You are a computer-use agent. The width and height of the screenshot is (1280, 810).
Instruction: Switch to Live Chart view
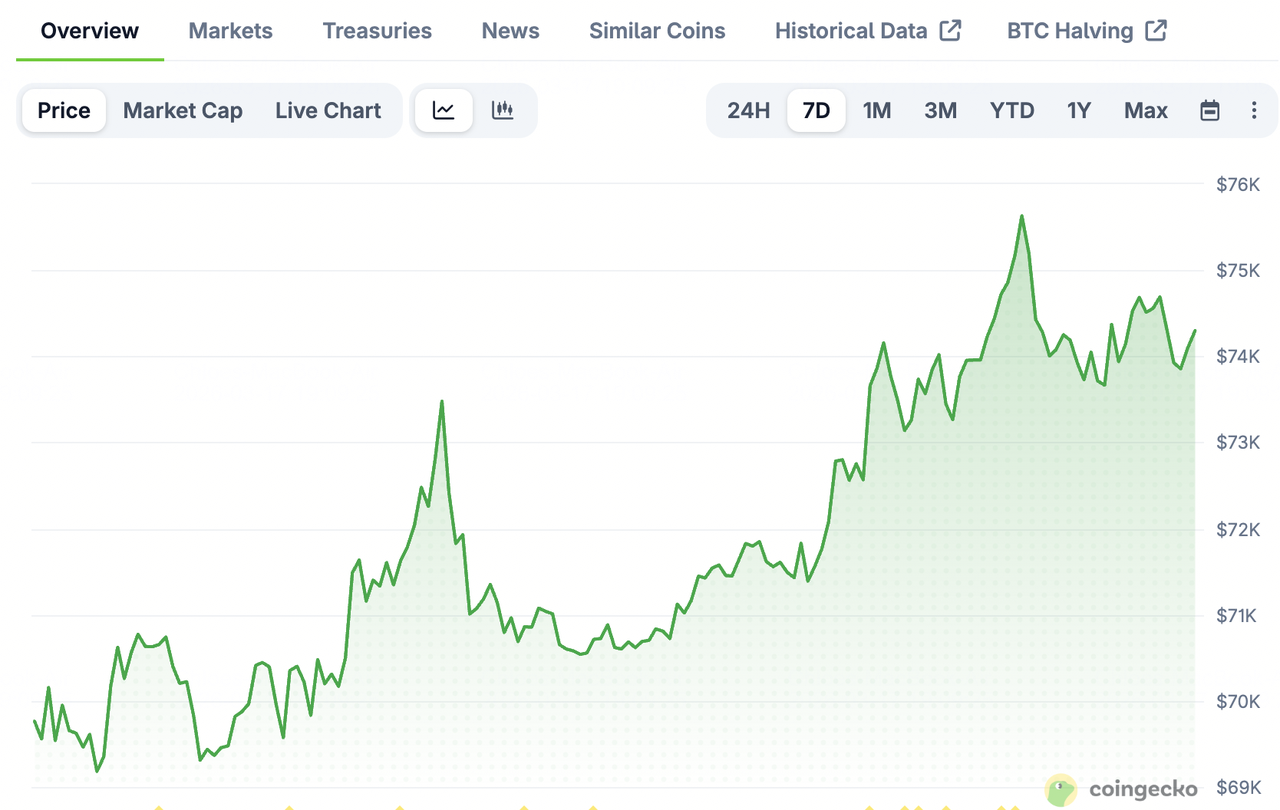click(x=328, y=110)
